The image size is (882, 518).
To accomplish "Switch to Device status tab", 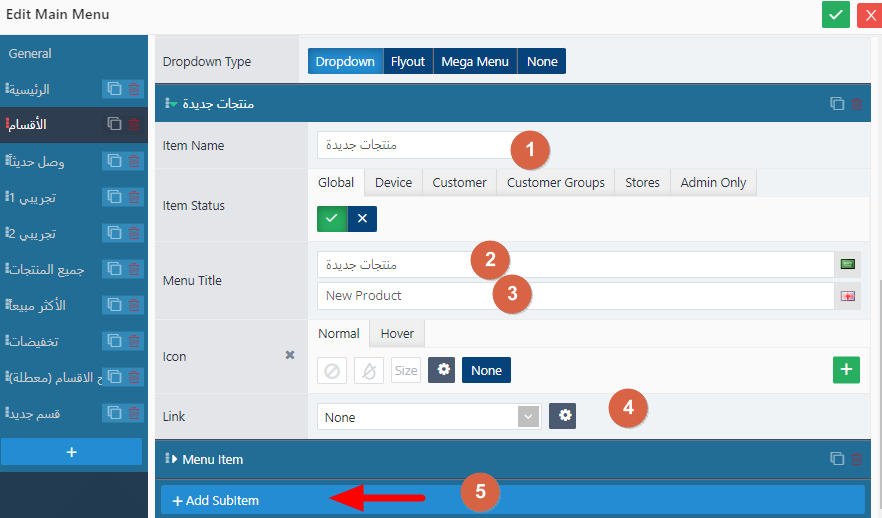I will (x=394, y=183).
